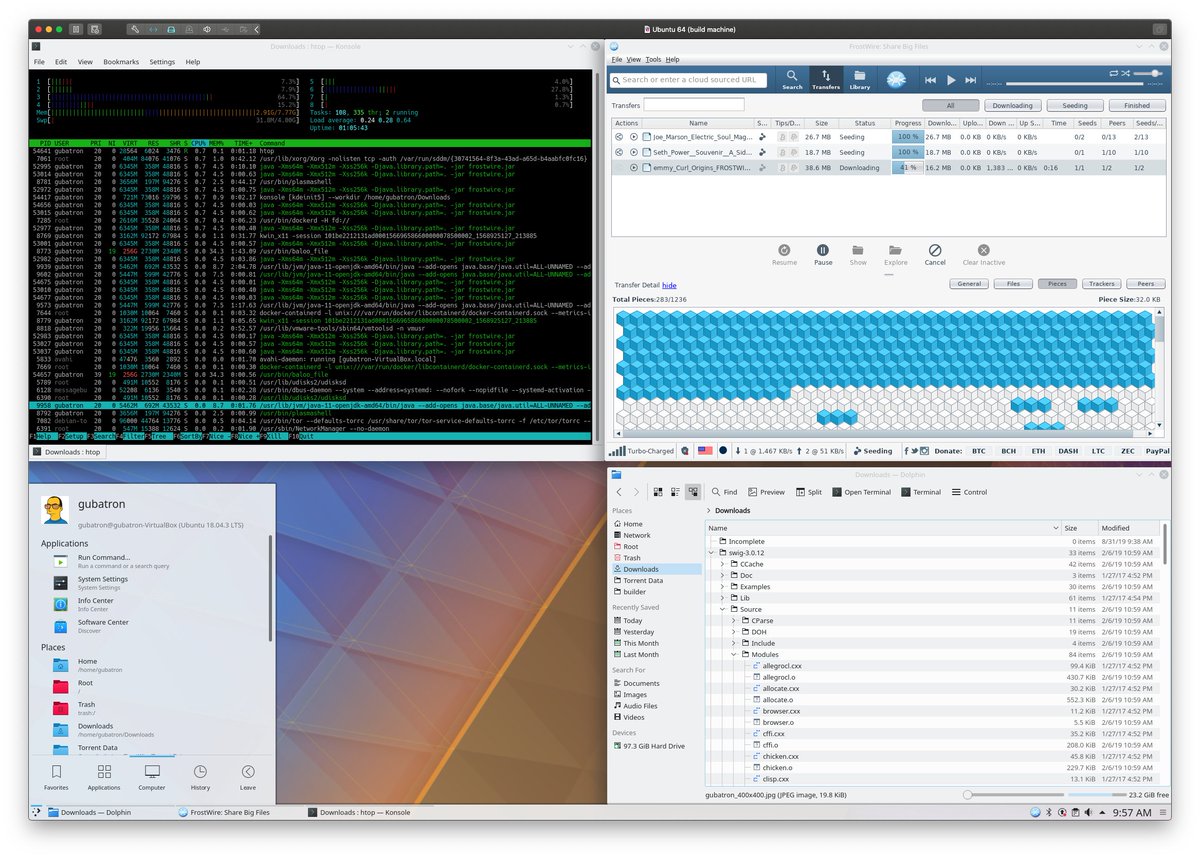Screen dimensions: 1200x858
Task: Click the Explore folder icon in FrostWire
Action: click(x=895, y=250)
